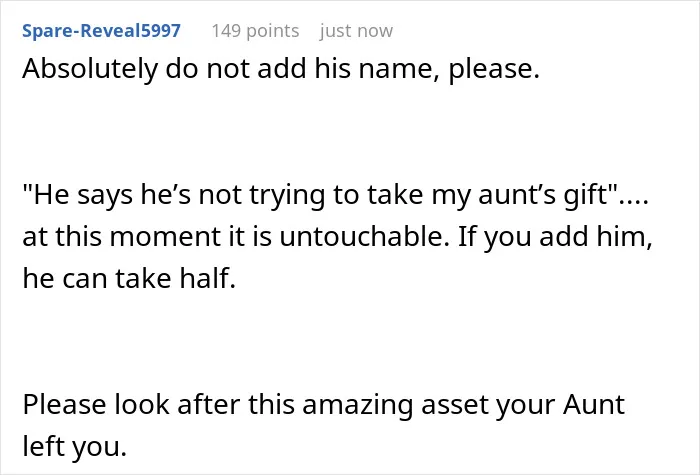Click the word 'points' beside the number 149
This screenshot has height=475, width=700.
(x=273, y=32)
